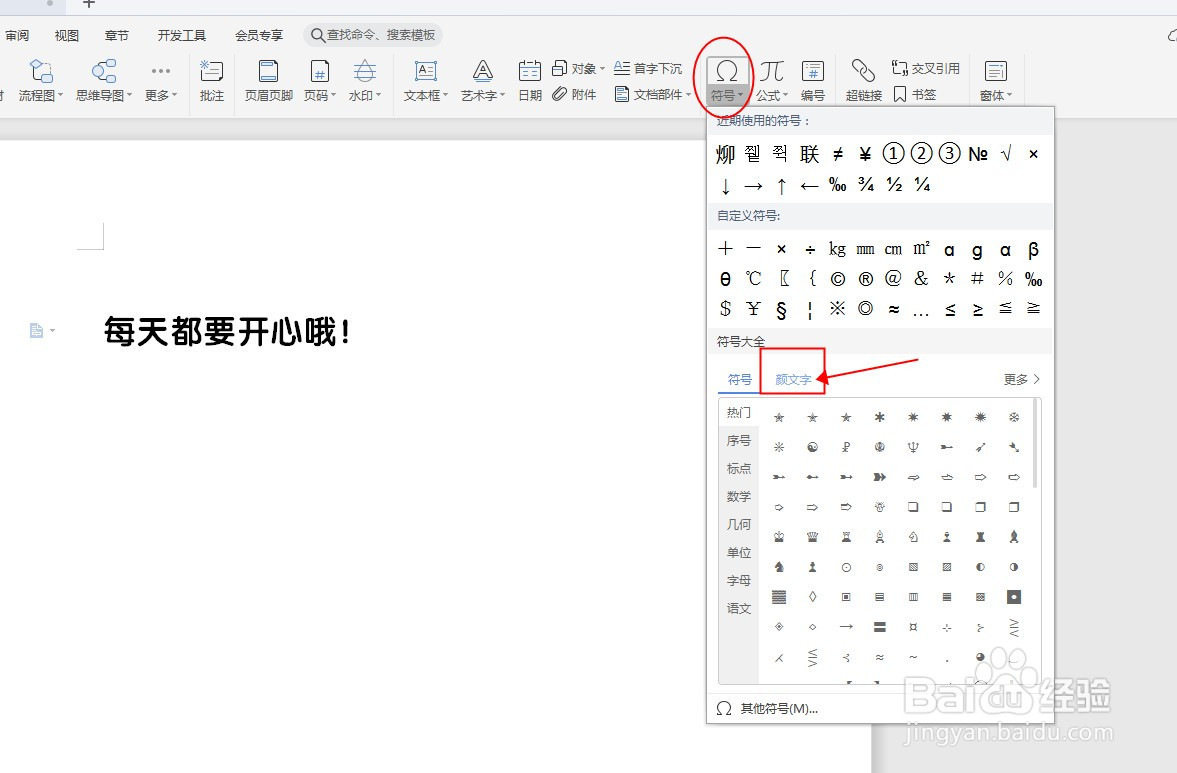The width and height of the screenshot is (1177, 773).
Task: Expand 更多 in the symbol panel
Action: coord(1015,379)
